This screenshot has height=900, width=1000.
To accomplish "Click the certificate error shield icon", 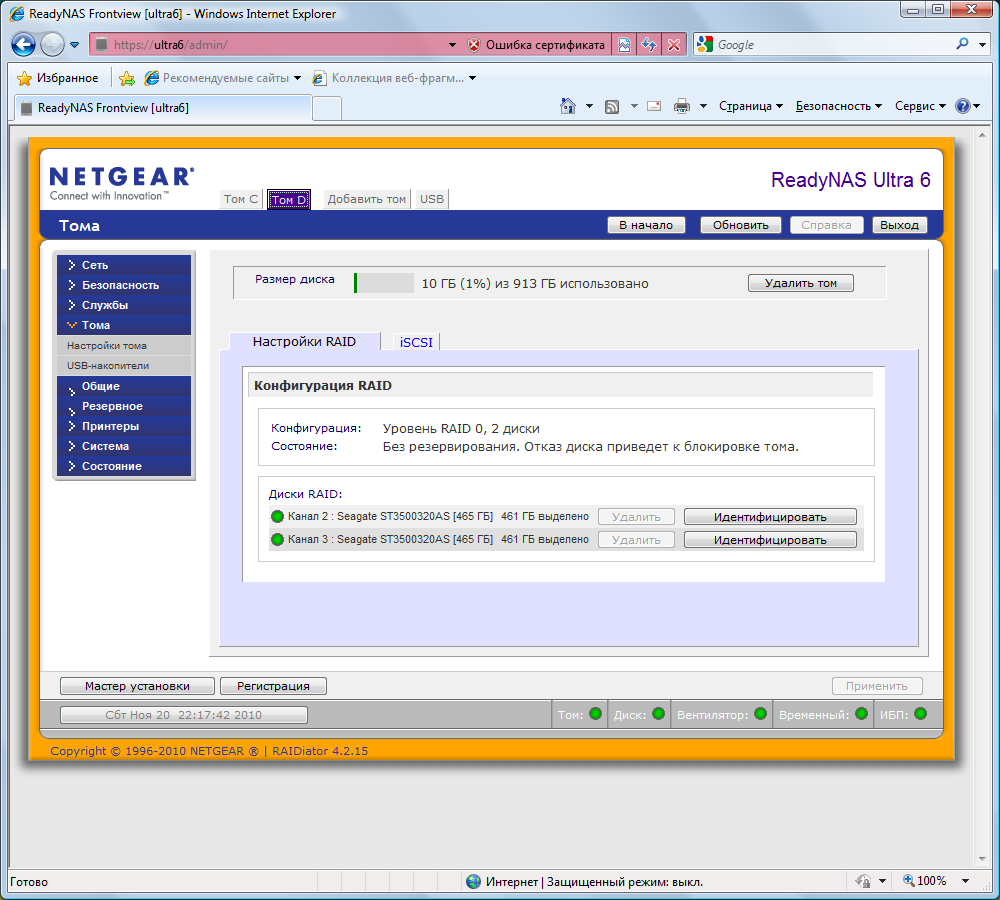I will click(473, 45).
